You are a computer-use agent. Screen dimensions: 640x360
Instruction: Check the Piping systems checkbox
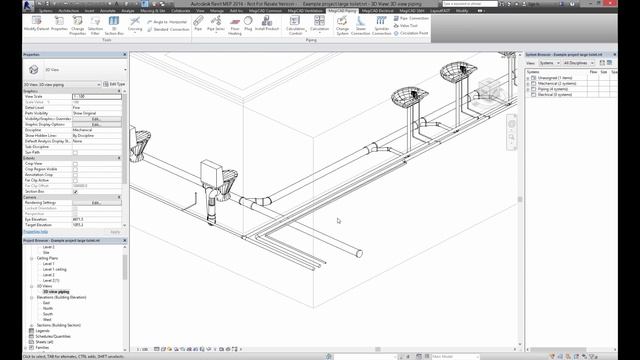click(x=533, y=89)
